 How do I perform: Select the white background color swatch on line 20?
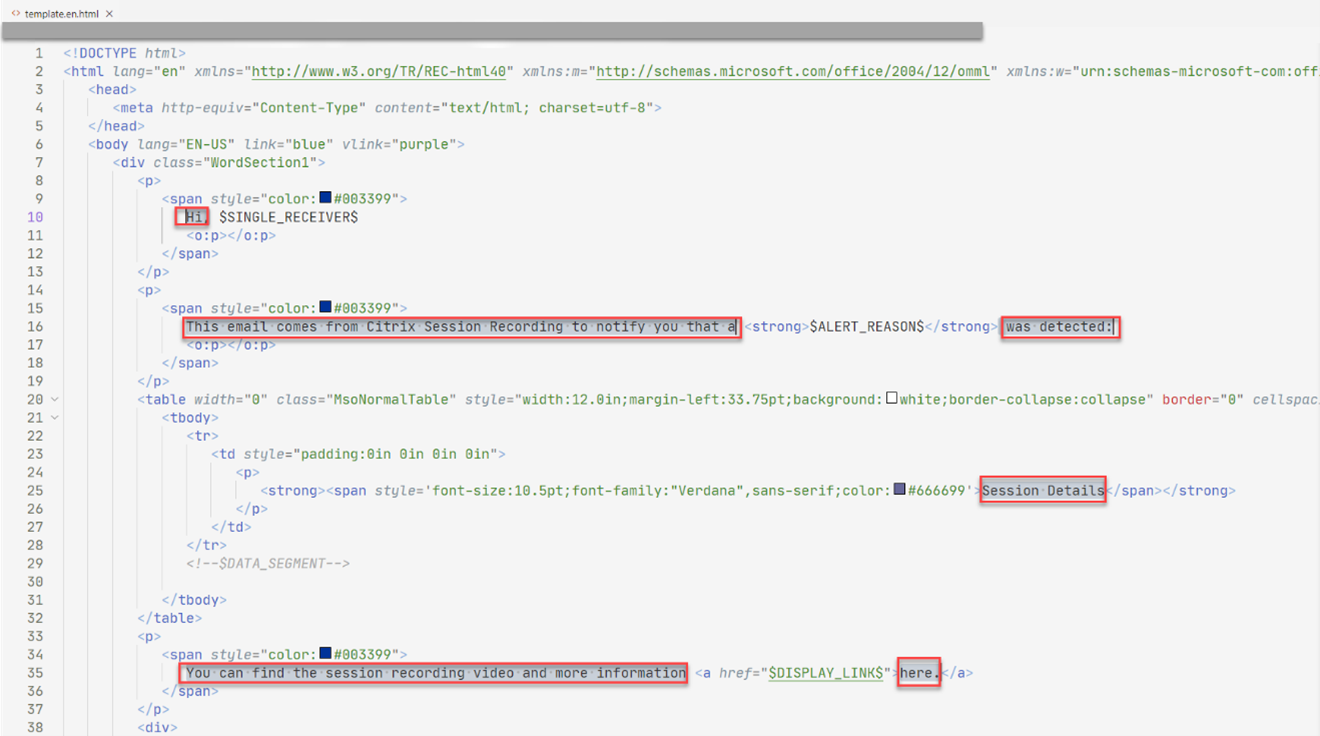pyautogui.click(x=891, y=399)
